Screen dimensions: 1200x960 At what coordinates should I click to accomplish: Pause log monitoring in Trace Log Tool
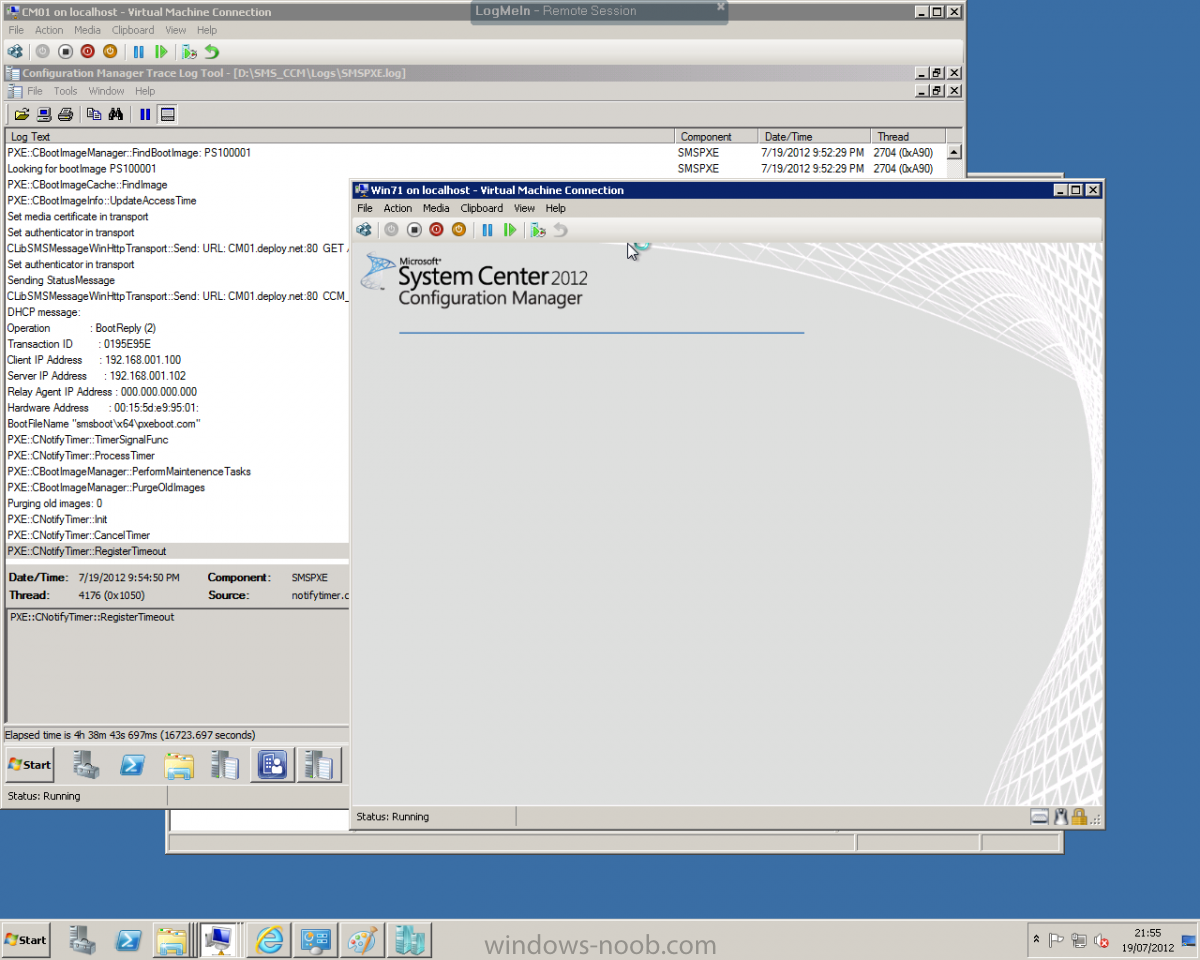point(145,114)
